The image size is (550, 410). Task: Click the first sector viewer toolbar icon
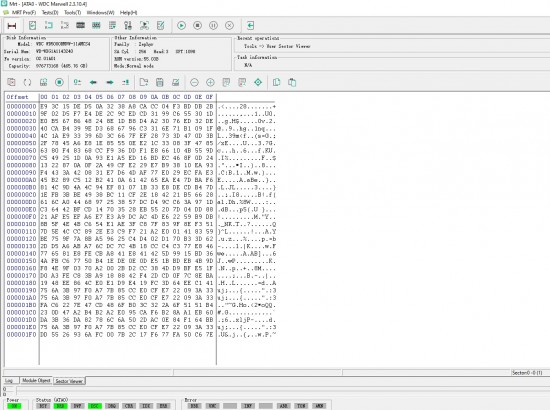[11, 82]
